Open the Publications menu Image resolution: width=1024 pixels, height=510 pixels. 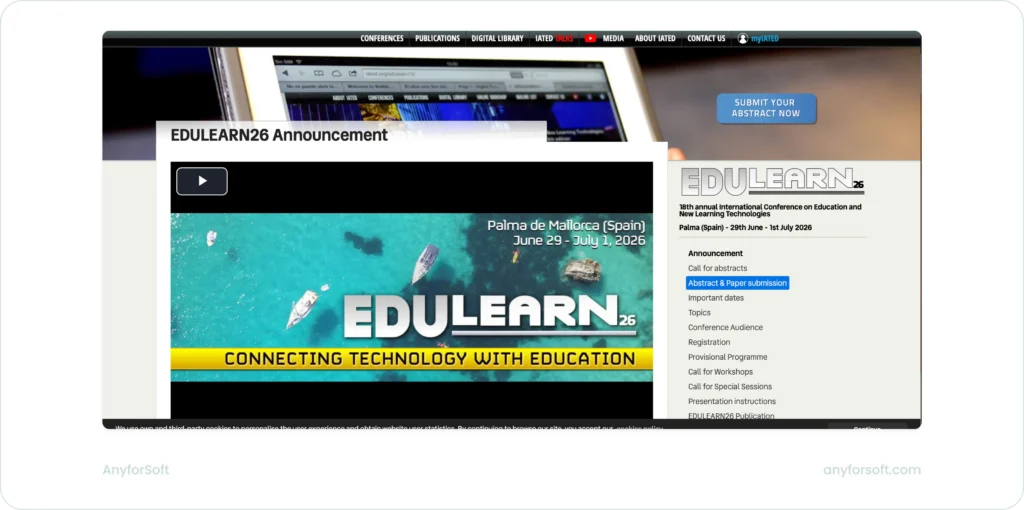pyautogui.click(x=438, y=39)
